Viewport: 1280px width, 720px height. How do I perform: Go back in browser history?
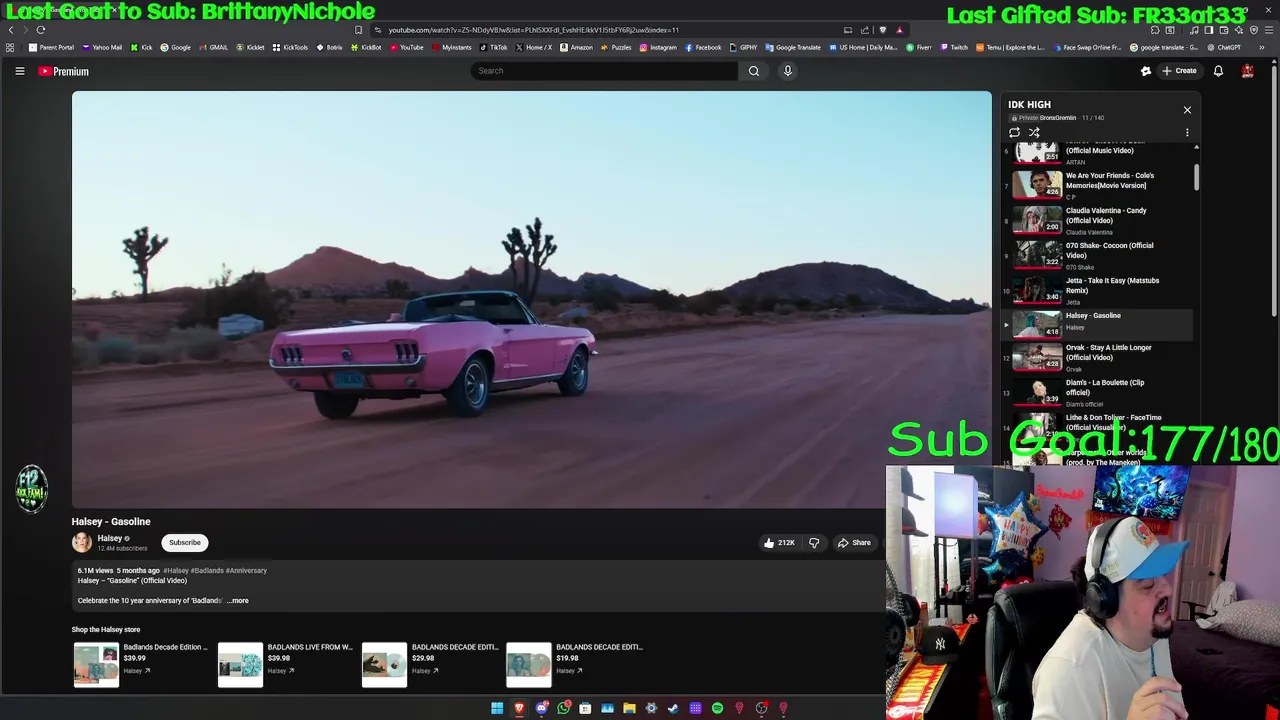point(11,30)
